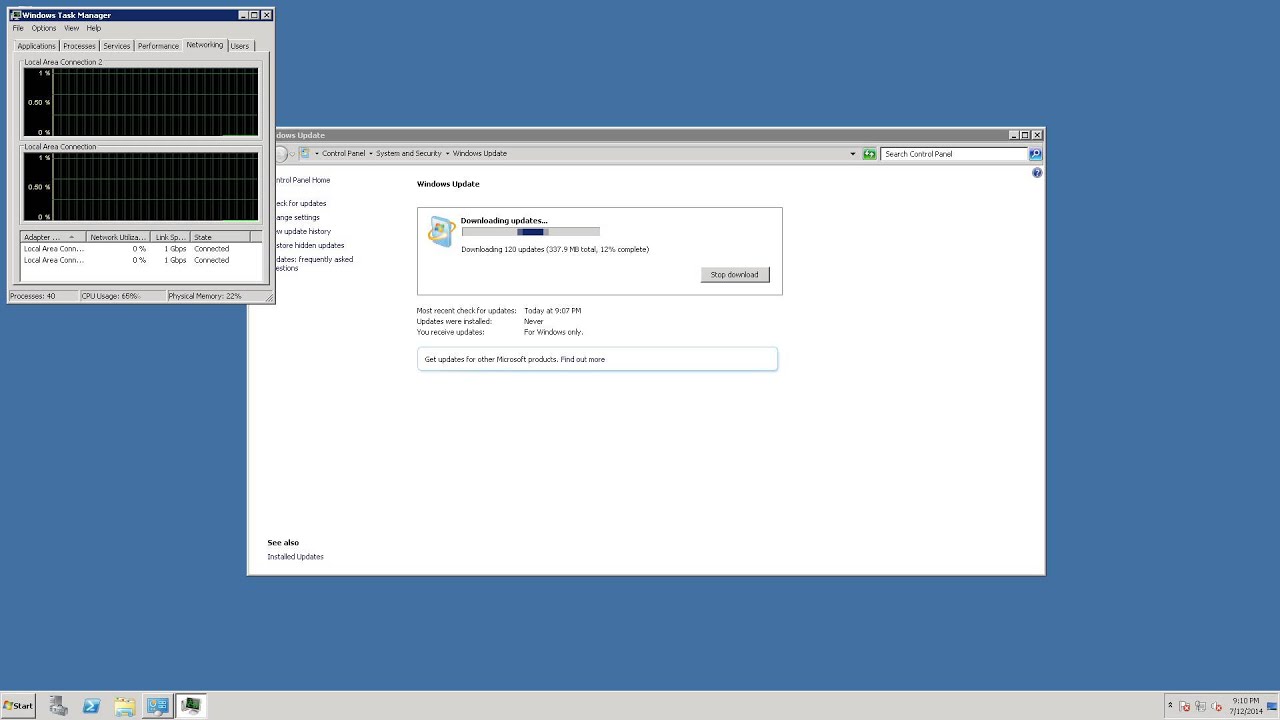Click 'Today at 9:07 PM' check time
The width and height of the screenshot is (1280, 720).
click(552, 311)
